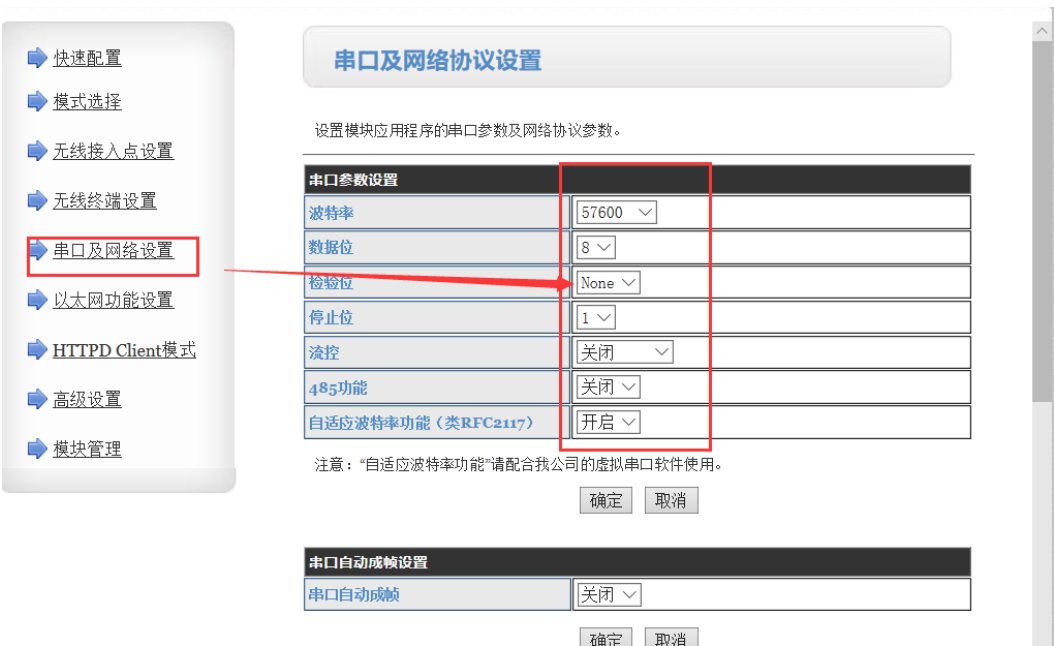
Task: Open the 串口自动成帧 dropdown
Action: tap(608, 595)
